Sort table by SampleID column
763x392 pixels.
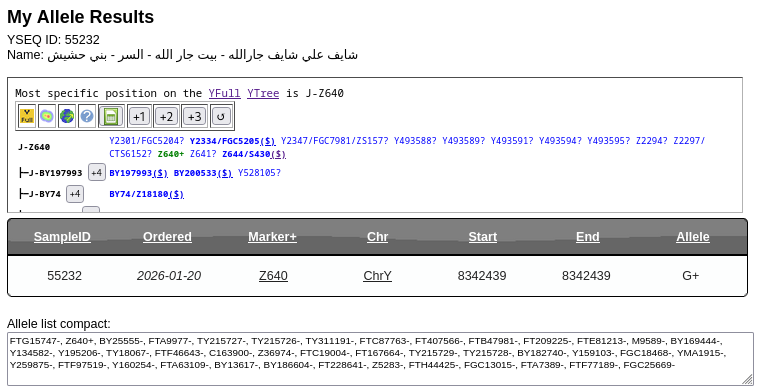62,237
